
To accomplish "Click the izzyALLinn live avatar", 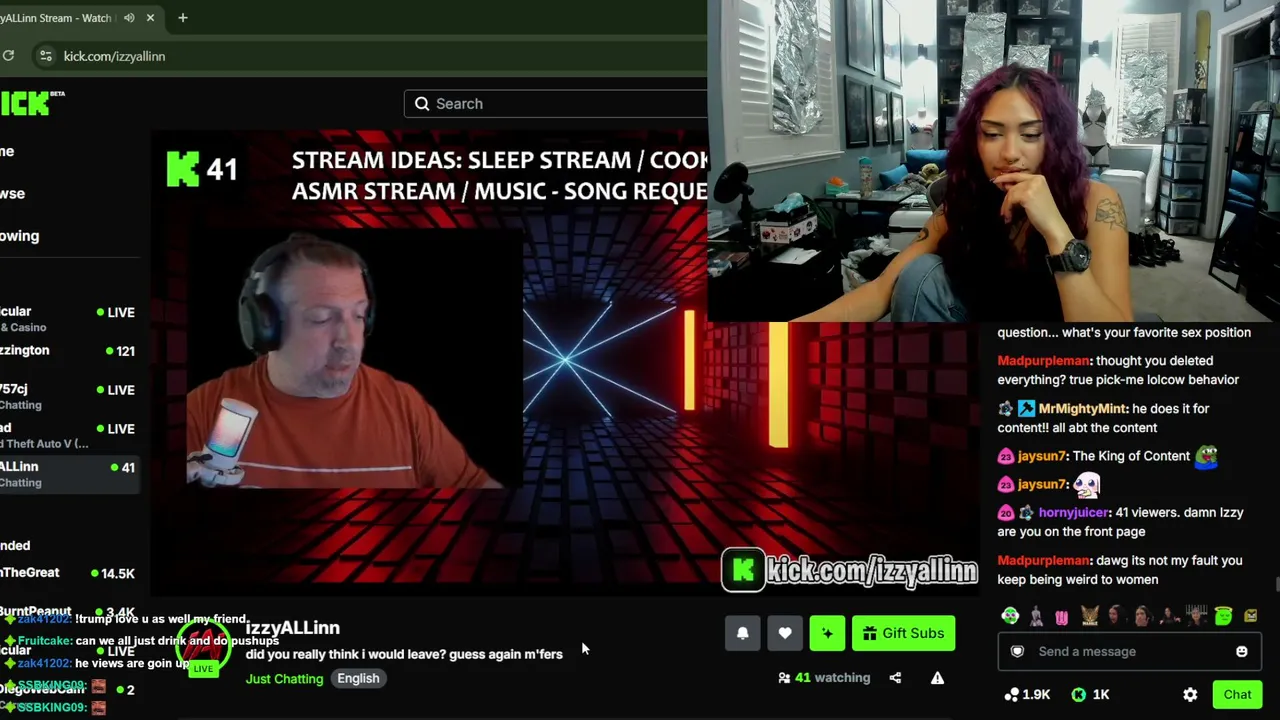I will click(x=204, y=646).
